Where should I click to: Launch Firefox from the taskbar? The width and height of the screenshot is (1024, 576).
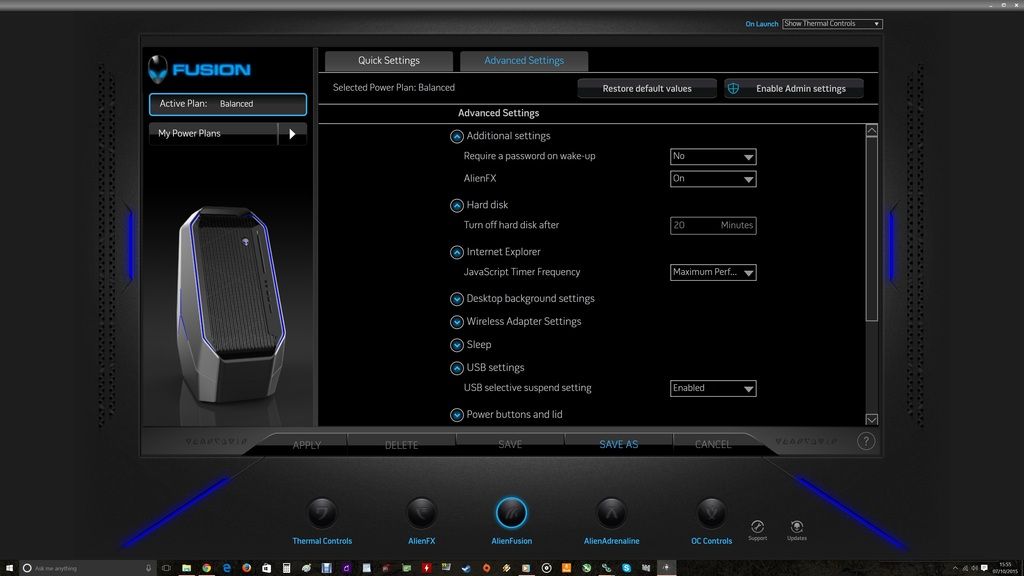pos(246,568)
